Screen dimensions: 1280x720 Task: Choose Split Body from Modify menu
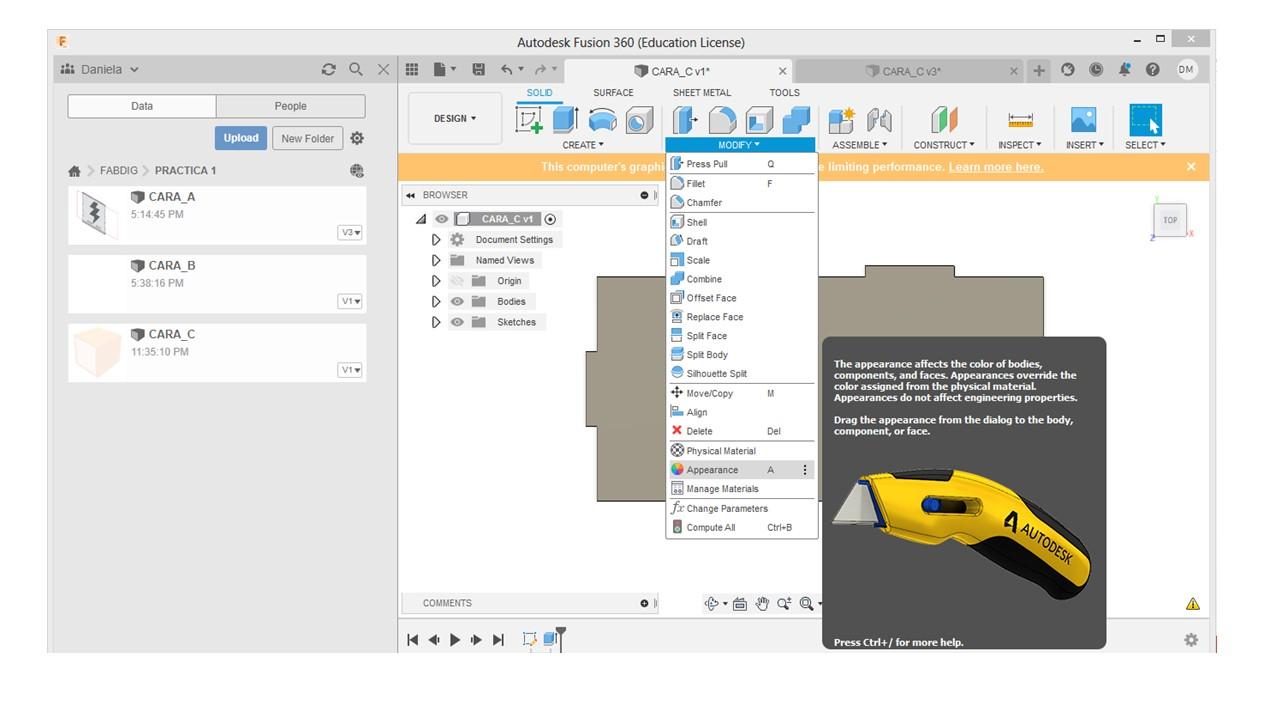(x=741, y=355)
